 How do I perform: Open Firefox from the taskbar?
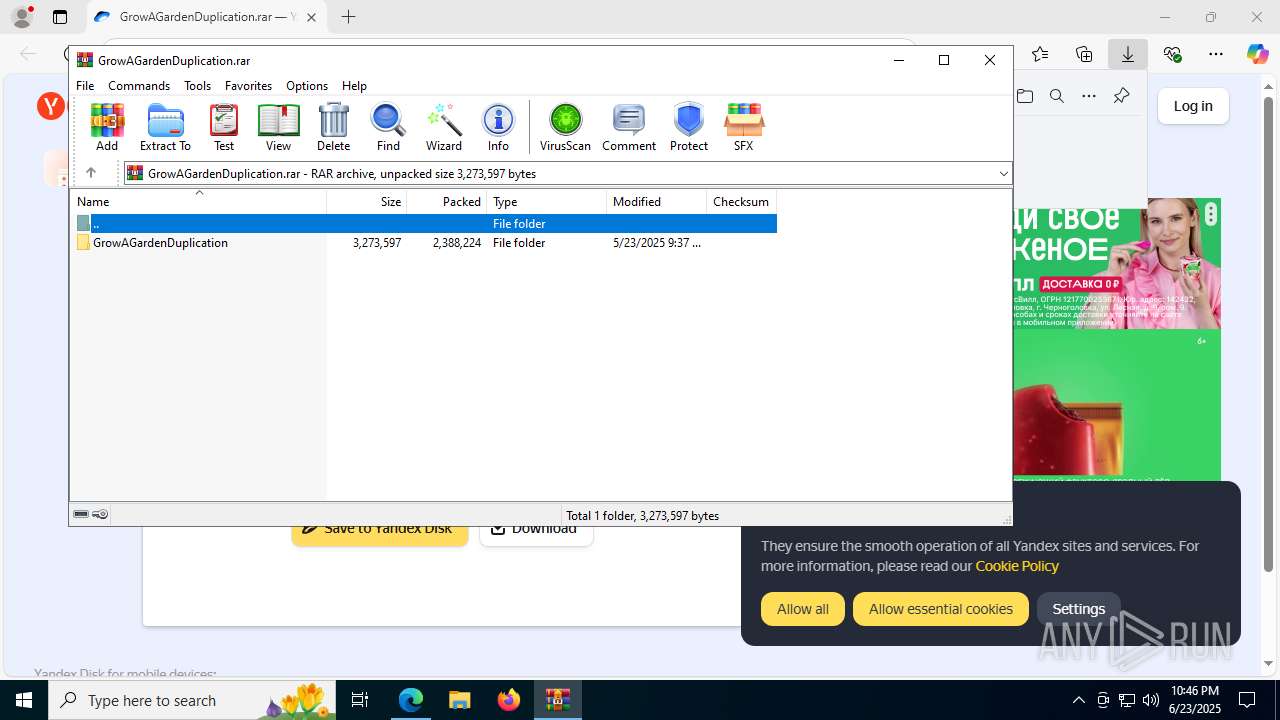pyautogui.click(x=509, y=700)
